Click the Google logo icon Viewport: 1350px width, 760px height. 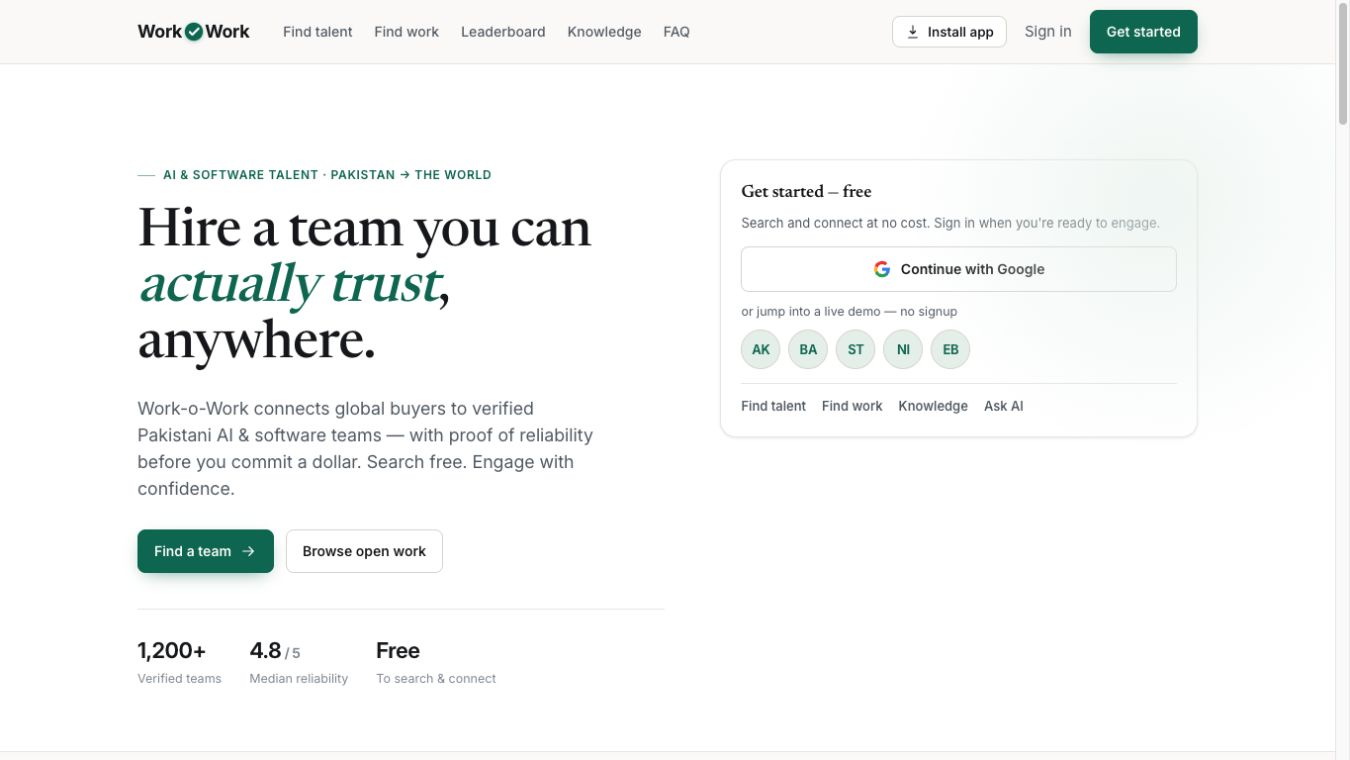882,269
